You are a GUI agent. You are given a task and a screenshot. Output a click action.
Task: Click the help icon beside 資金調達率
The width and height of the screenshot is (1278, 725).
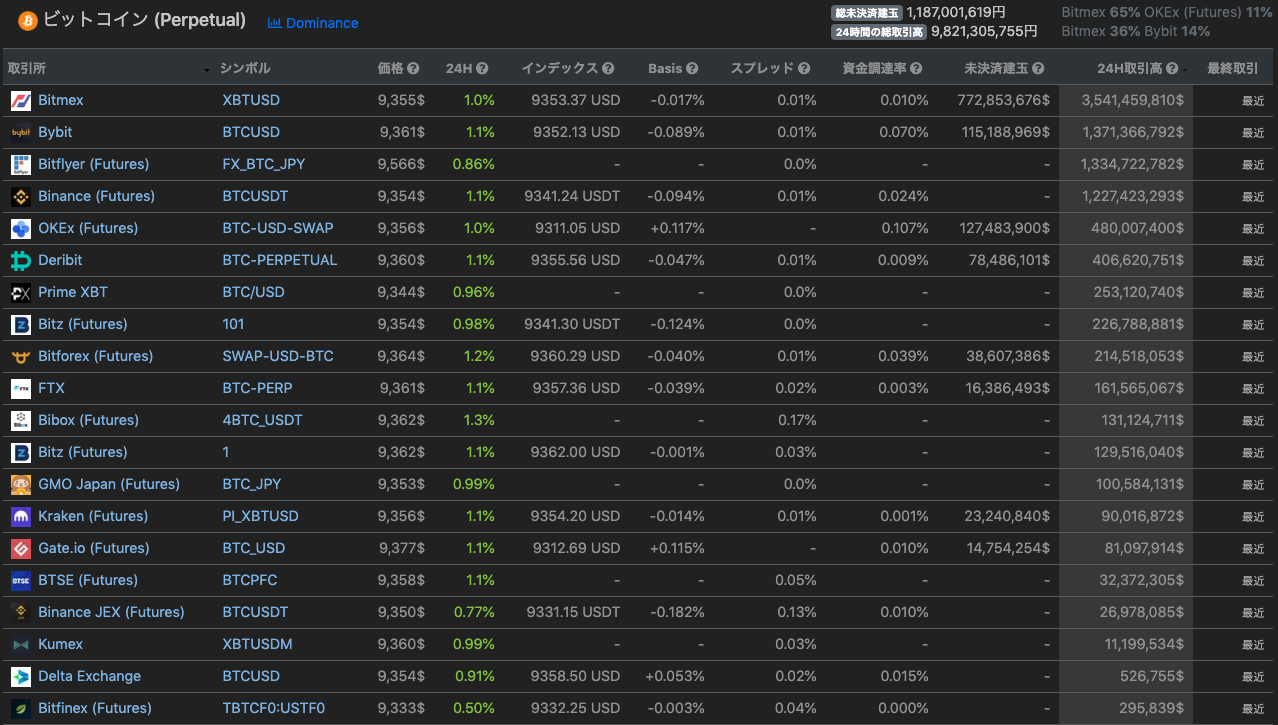coord(916,69)
